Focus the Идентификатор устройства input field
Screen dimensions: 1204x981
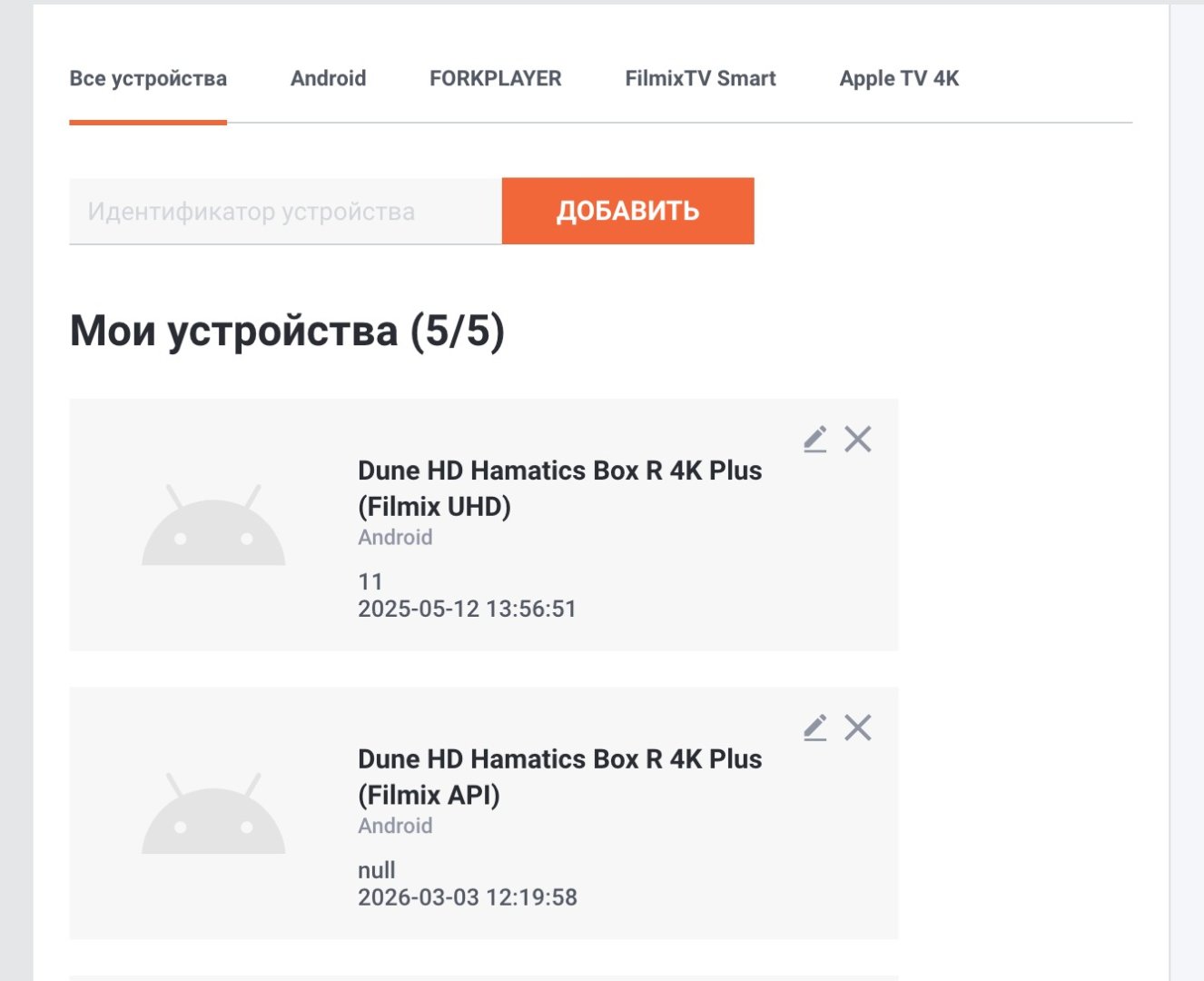click(x=286, y=212)
